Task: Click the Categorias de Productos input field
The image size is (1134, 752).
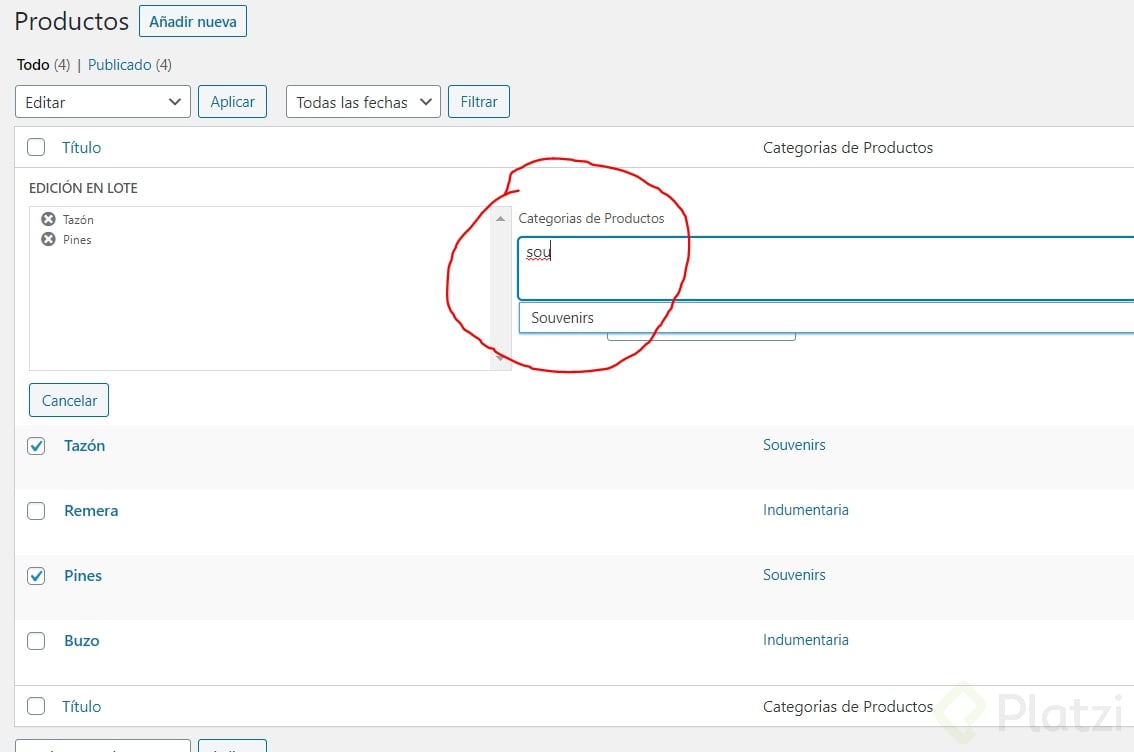Action: 826,268
